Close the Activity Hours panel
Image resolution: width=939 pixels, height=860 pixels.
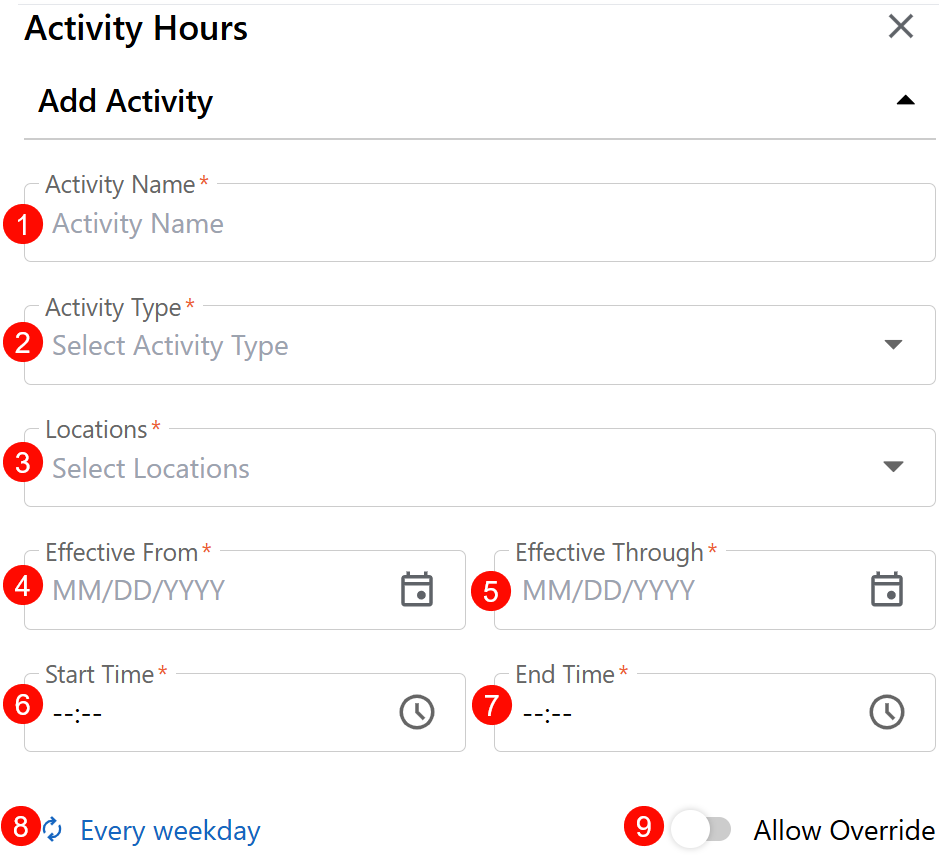[x=900, y=27]
